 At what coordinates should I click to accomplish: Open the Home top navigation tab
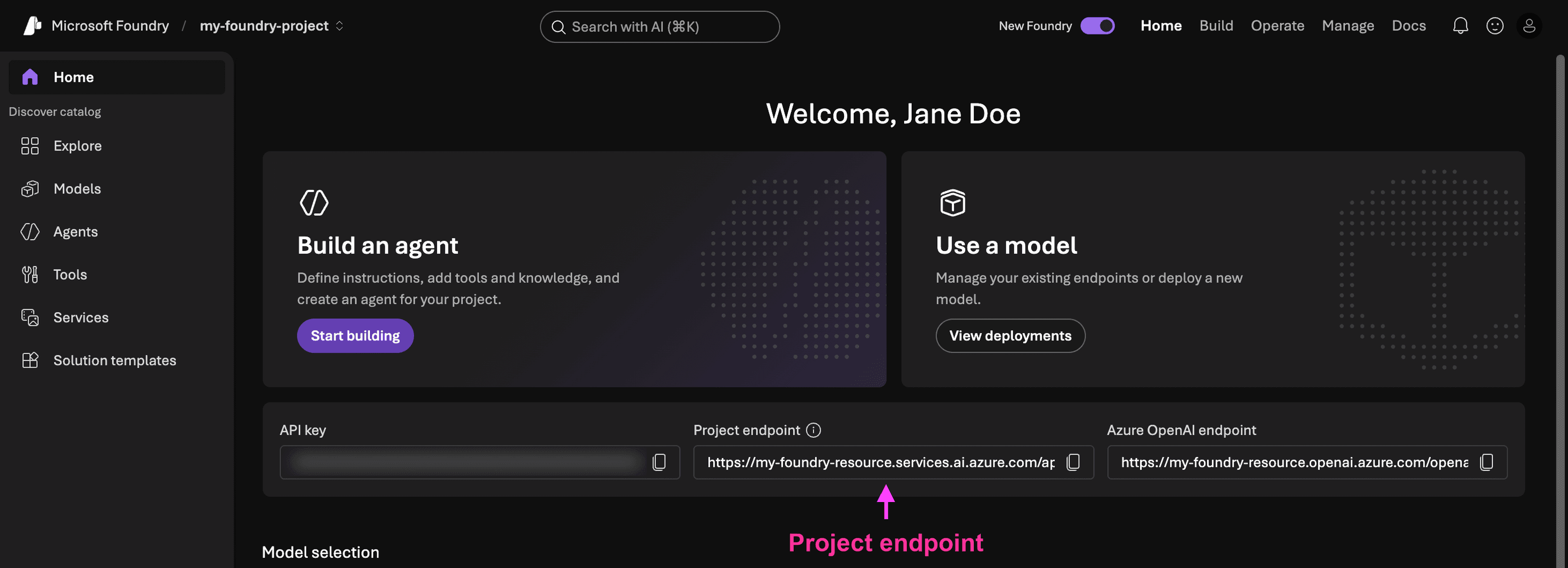point(1161,26)
